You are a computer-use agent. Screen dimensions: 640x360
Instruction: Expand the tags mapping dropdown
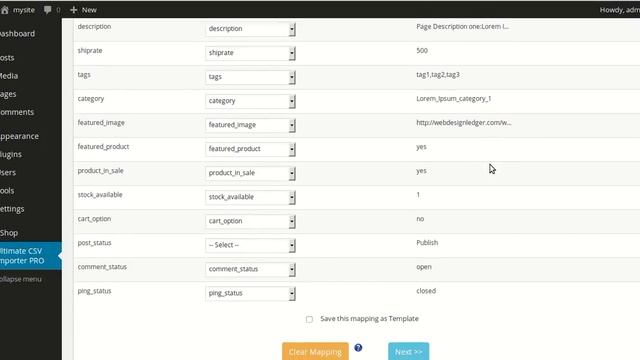pyautogui.click(x=250, y=77)
